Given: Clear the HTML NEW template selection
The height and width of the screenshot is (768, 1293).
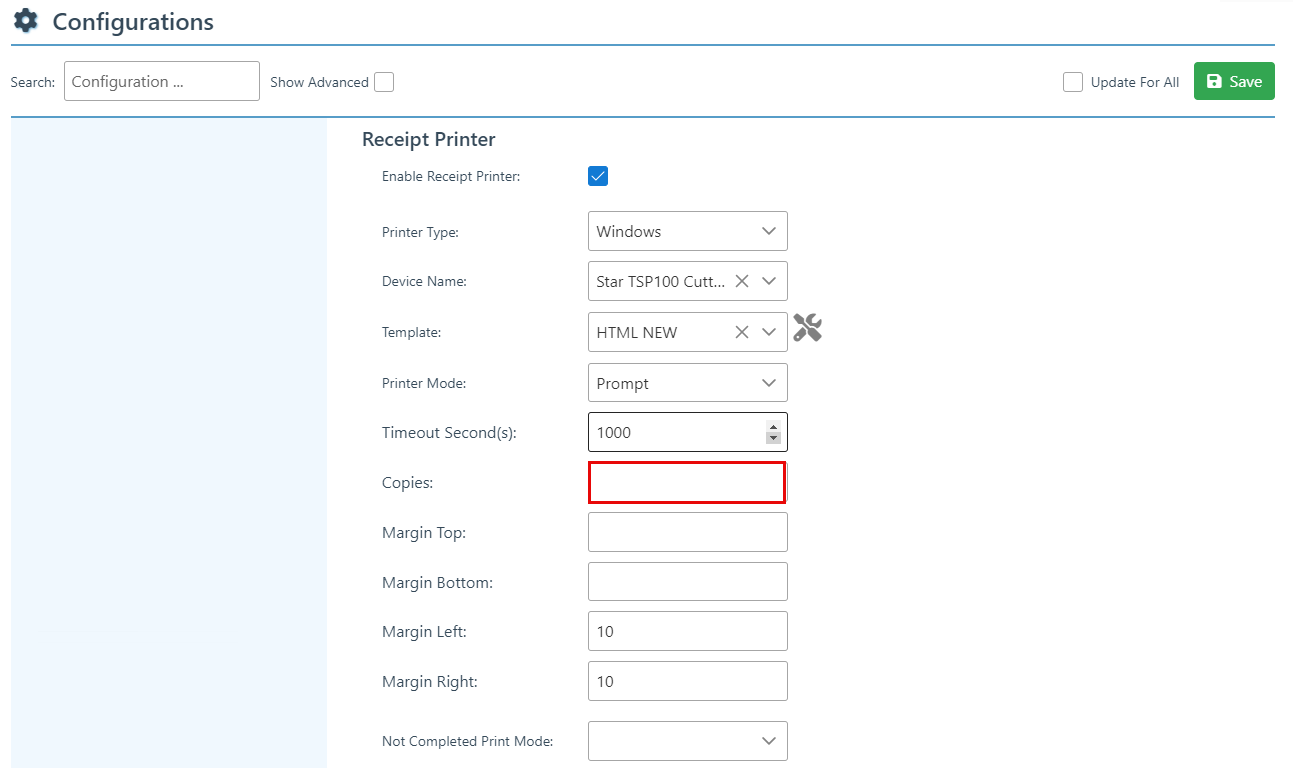Looking at the screenshot, I should (742, 332).
